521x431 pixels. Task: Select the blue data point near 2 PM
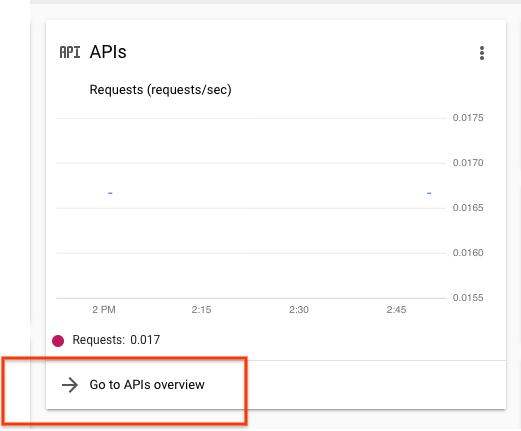[110, 193]
